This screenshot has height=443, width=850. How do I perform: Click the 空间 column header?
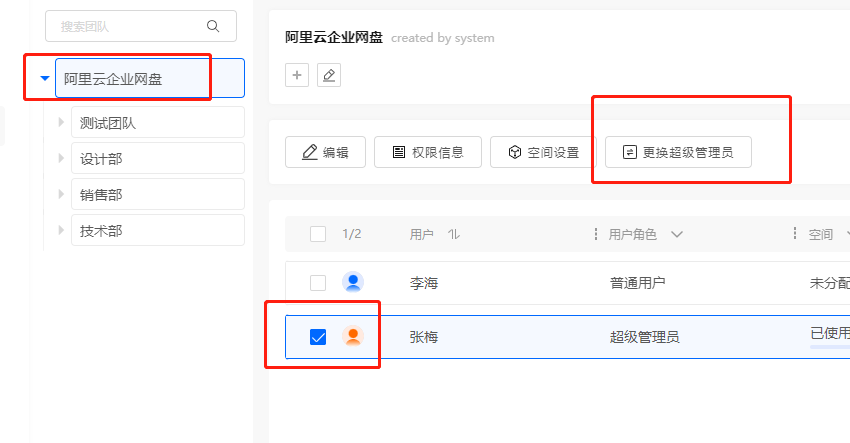(x=821, y=234)
